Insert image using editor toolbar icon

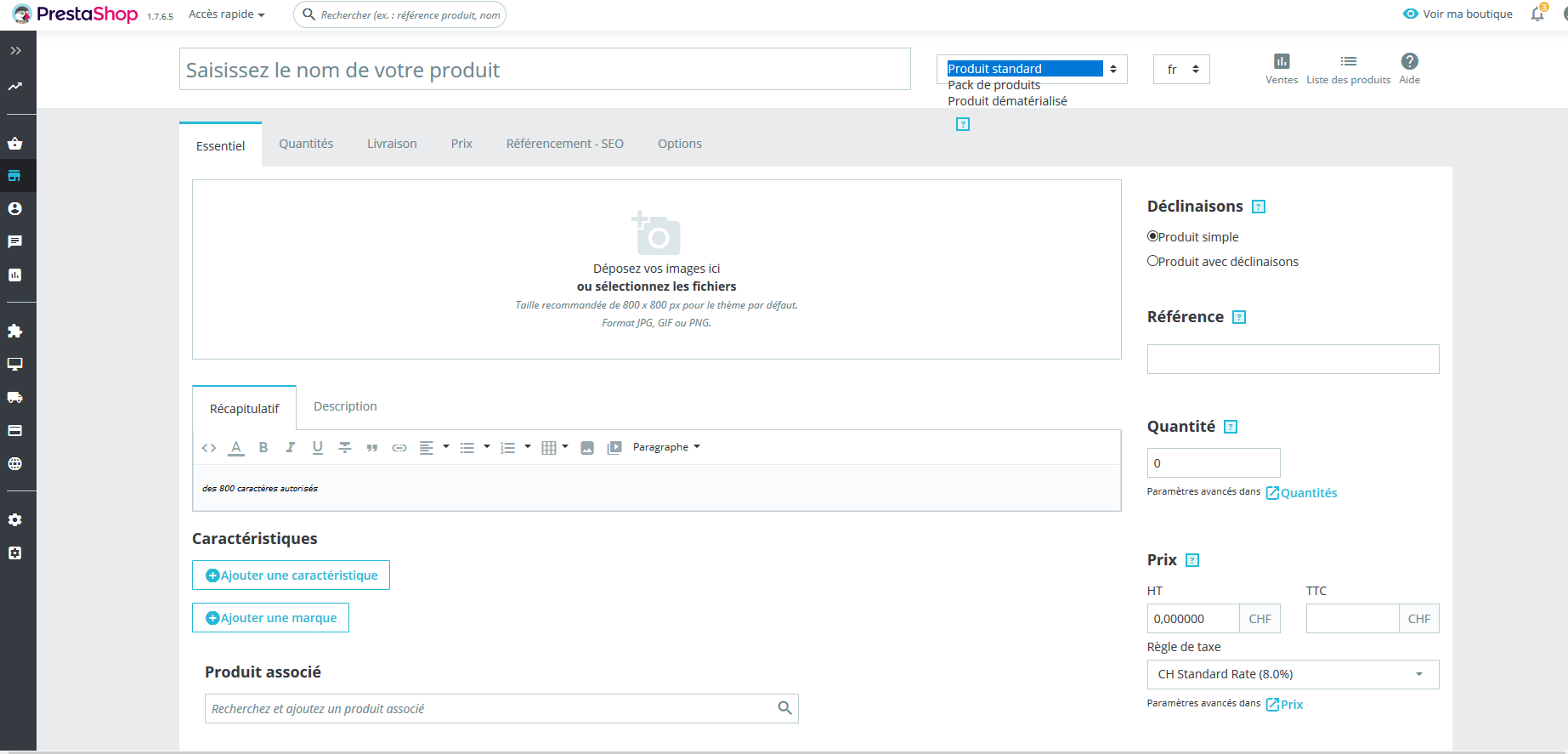(587, 448)
